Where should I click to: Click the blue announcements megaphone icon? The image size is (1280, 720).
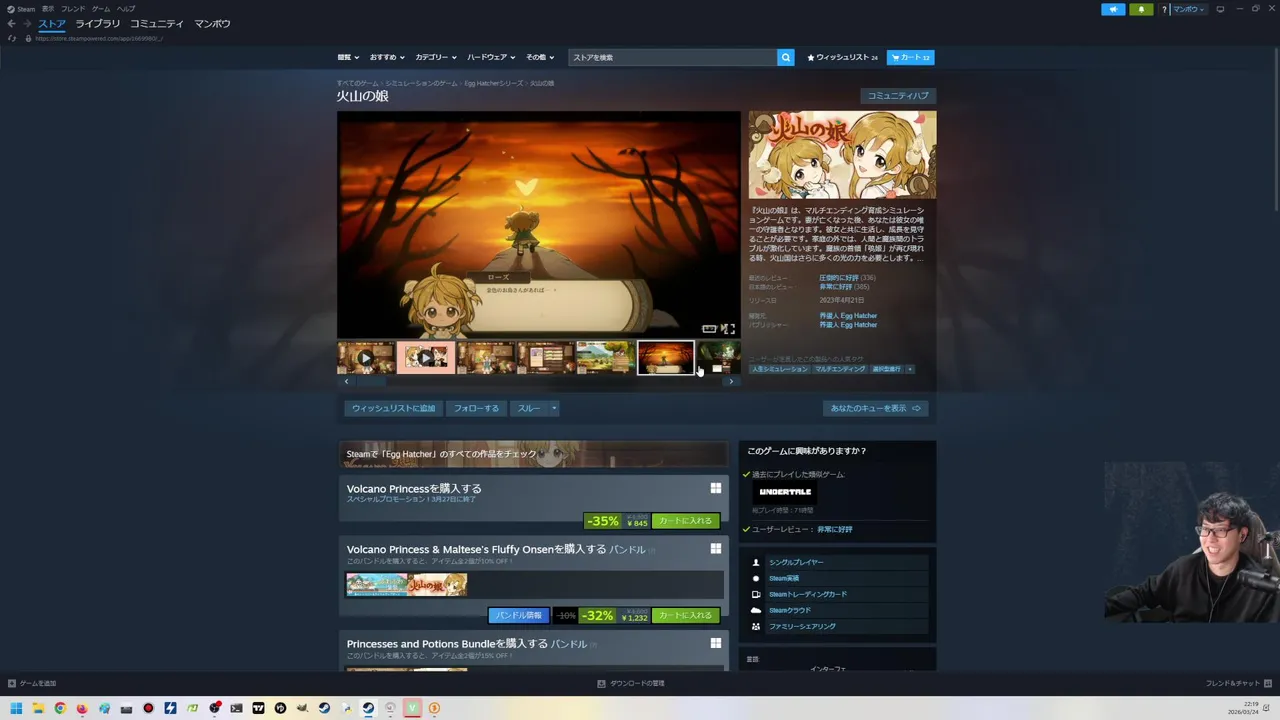tap(1113, 9)
